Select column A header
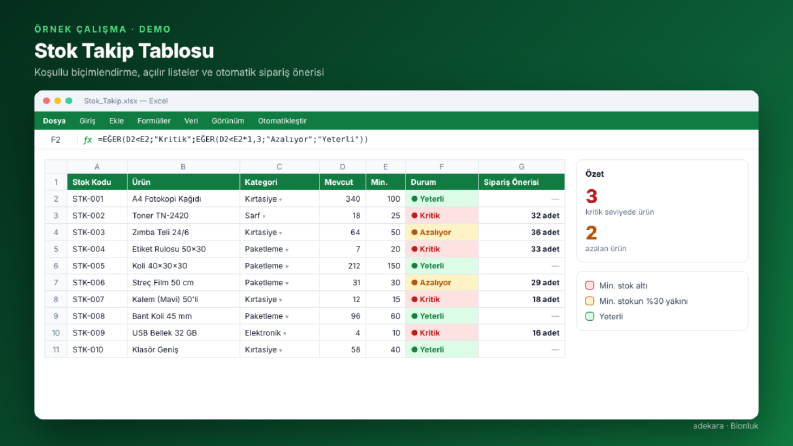 (97, 166)
